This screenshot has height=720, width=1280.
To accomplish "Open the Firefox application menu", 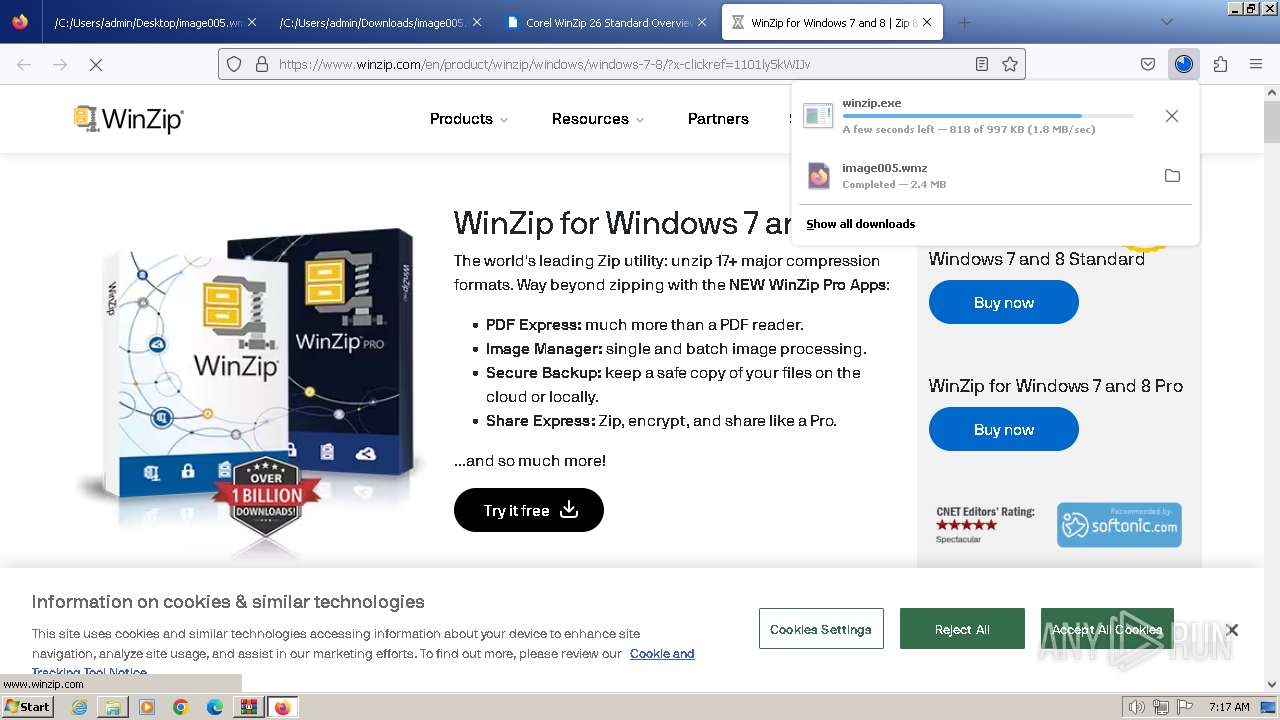I will pos(1256,64).
